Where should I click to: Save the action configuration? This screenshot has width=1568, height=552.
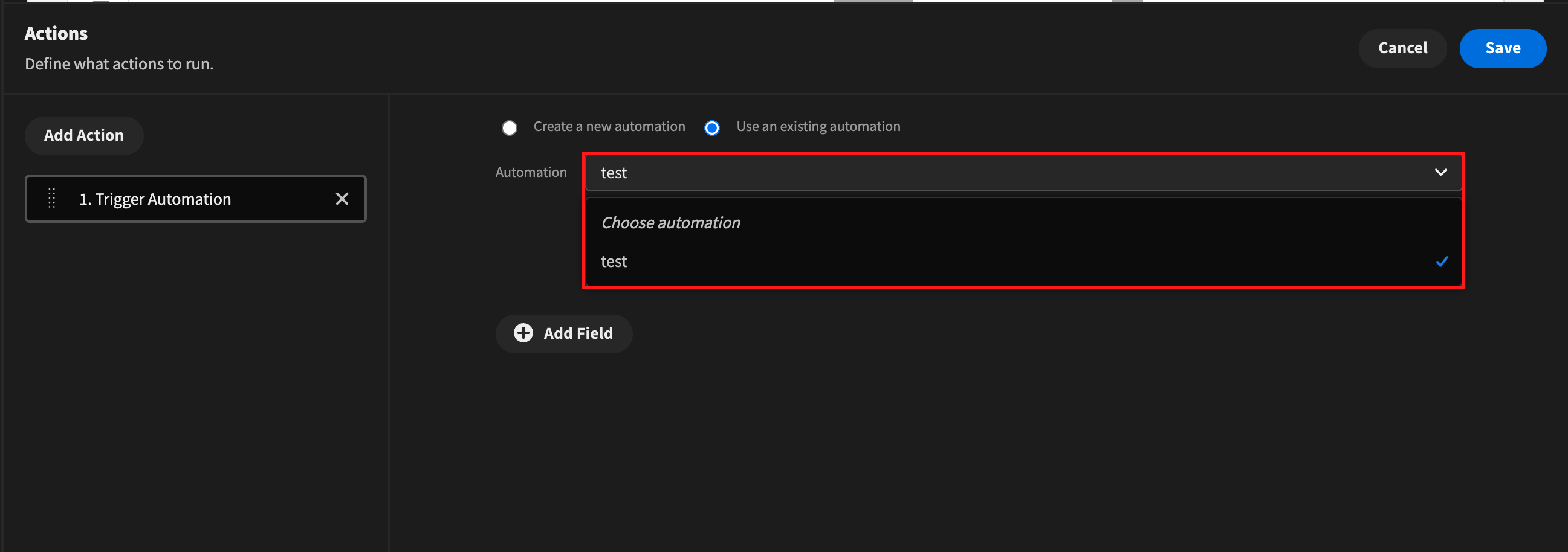coord(1503,48)
